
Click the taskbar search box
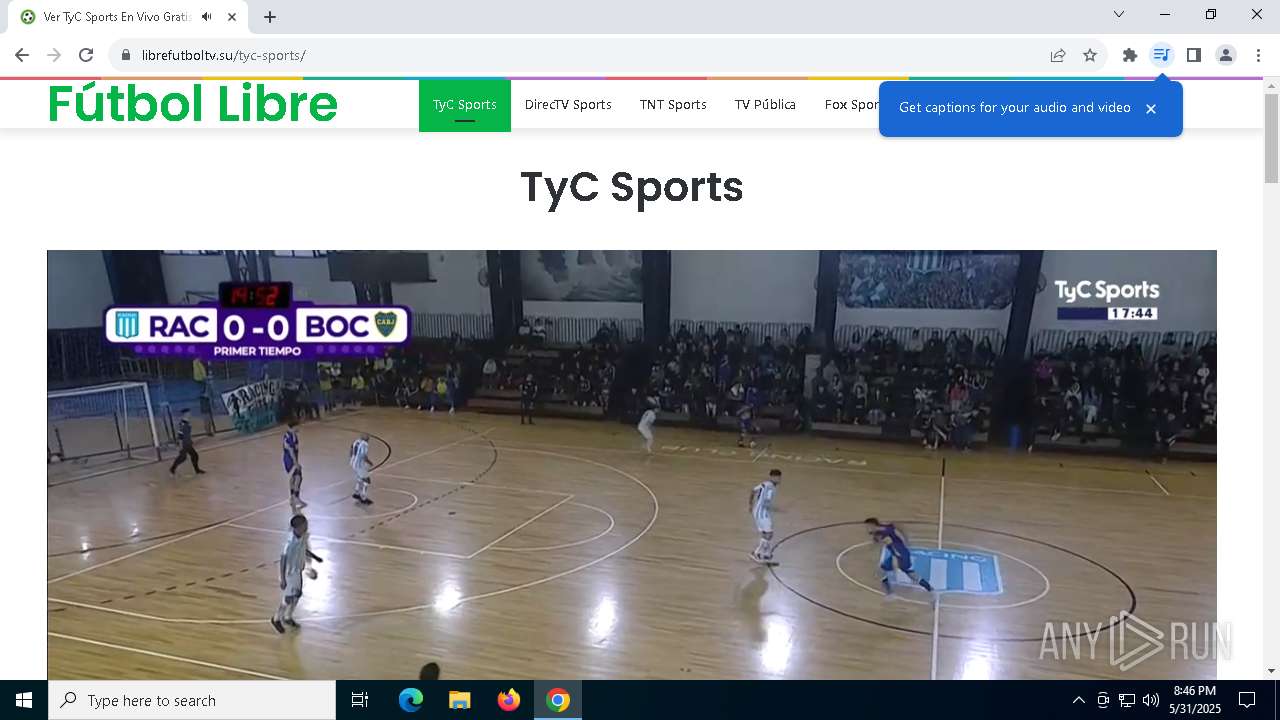pyautogui.click(x=192, y=700)
